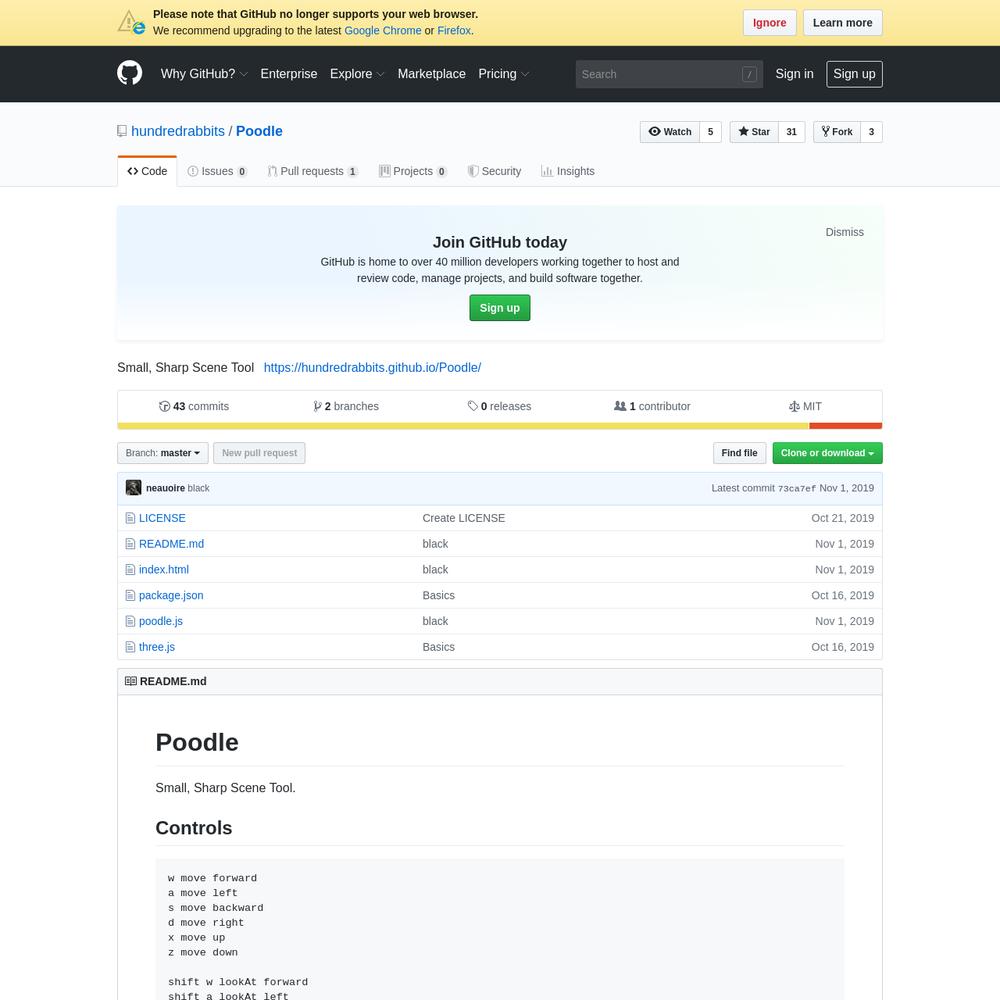This screenshot has height=1000, width=1000.
Task: Click the Learn more button
Action: 842,23
